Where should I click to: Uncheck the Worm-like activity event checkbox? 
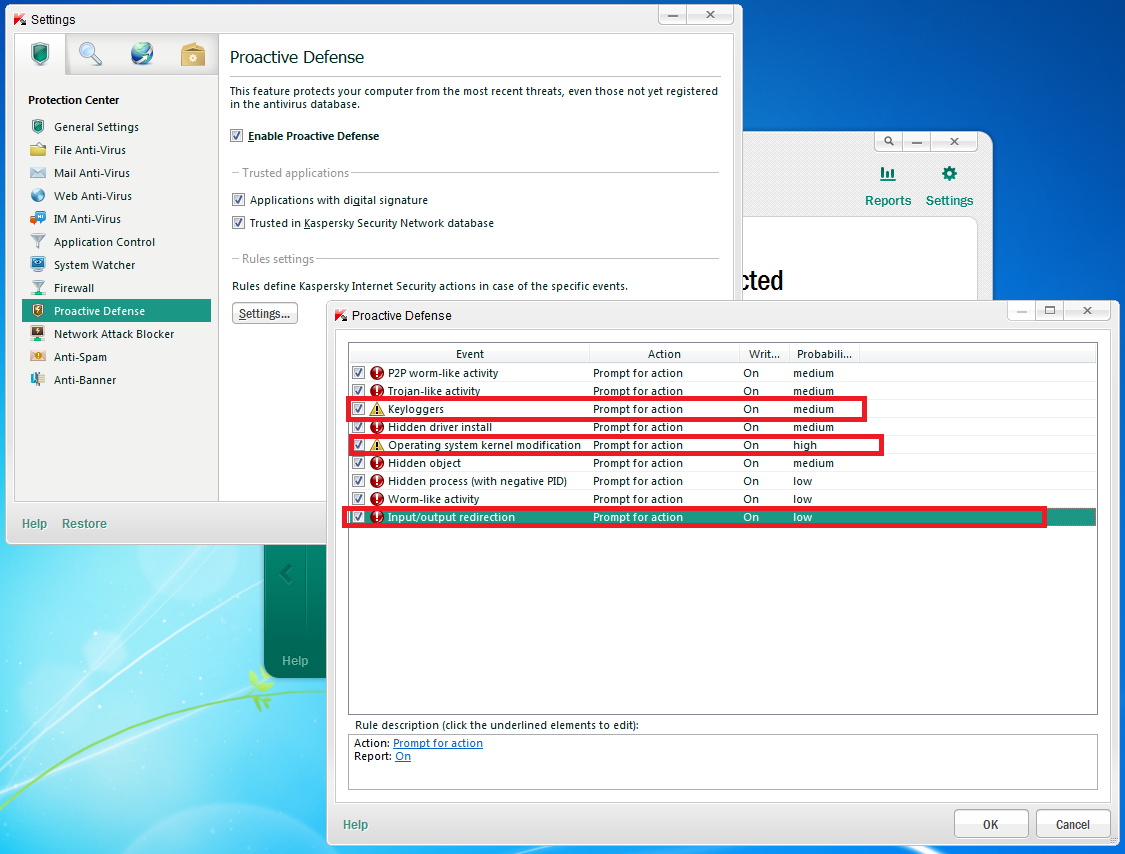coord(359,499)
